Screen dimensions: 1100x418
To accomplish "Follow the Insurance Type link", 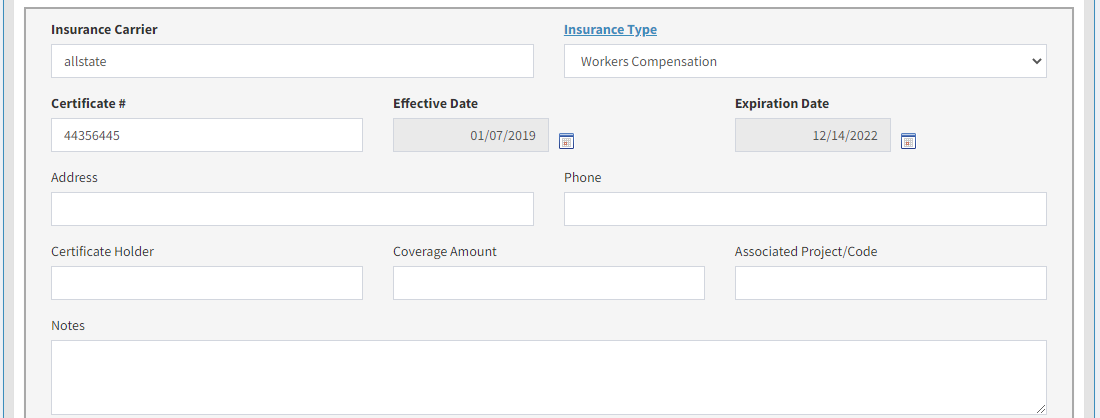I will [610, 29].
